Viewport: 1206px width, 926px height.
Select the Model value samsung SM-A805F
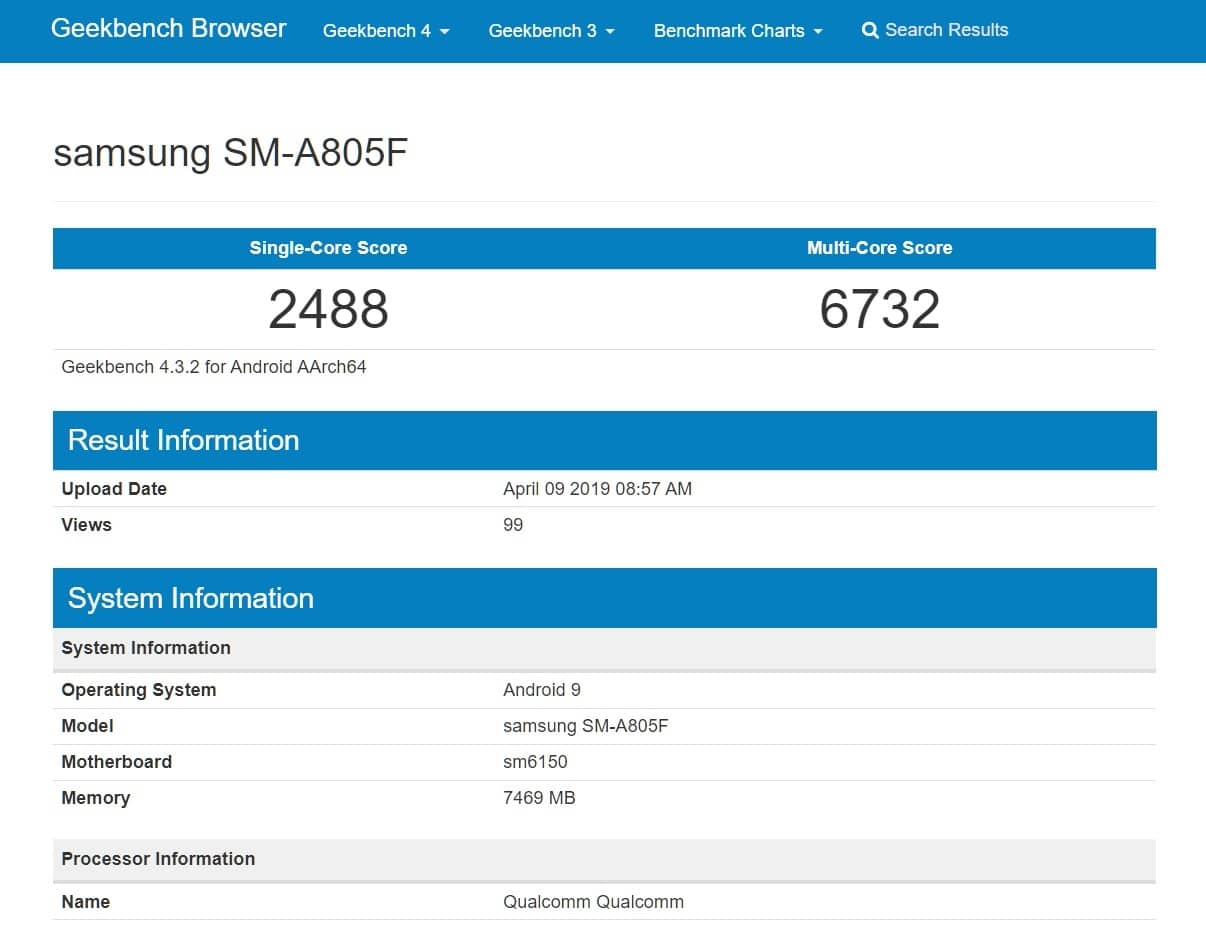(585, 726)
